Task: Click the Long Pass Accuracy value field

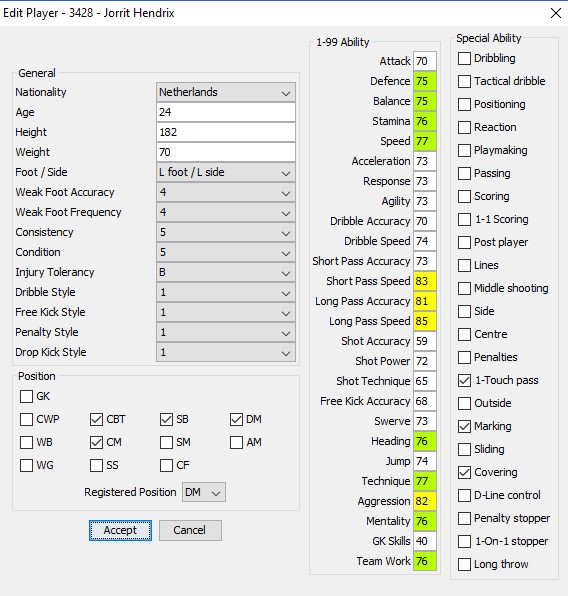Action: [425, 301]
